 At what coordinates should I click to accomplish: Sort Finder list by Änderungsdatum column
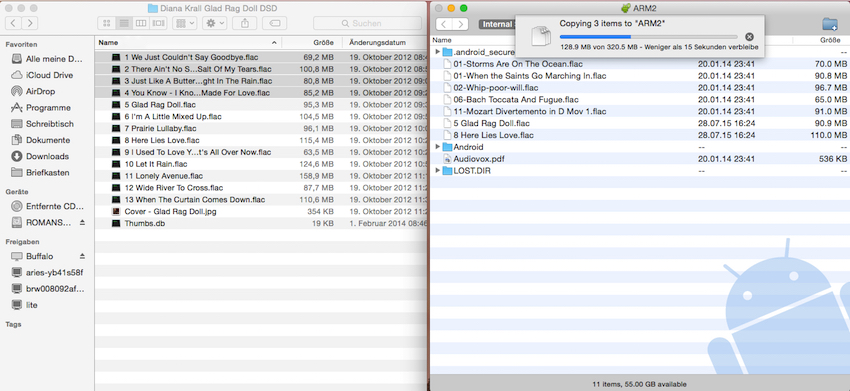click(x=385, y=42)
